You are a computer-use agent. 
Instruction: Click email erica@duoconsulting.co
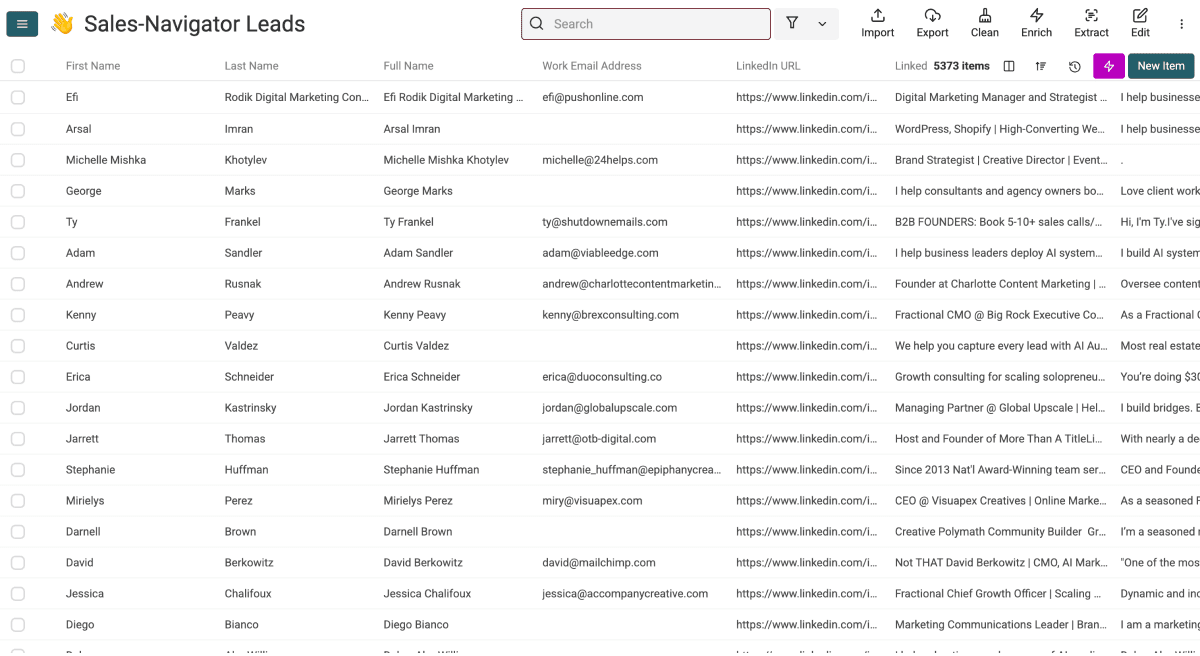tap(602, 376)
